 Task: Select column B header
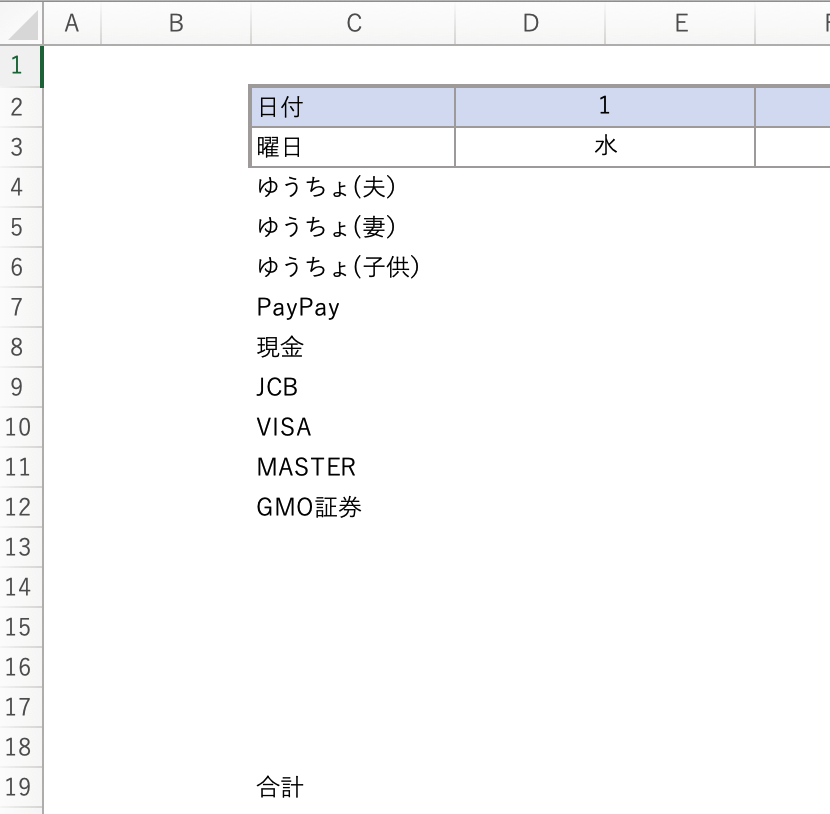176,23
